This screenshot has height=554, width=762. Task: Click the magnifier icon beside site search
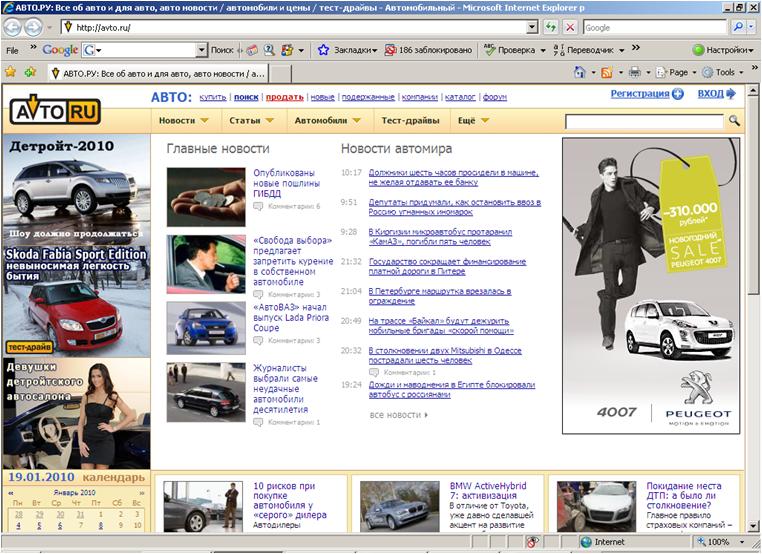(734, 121)
